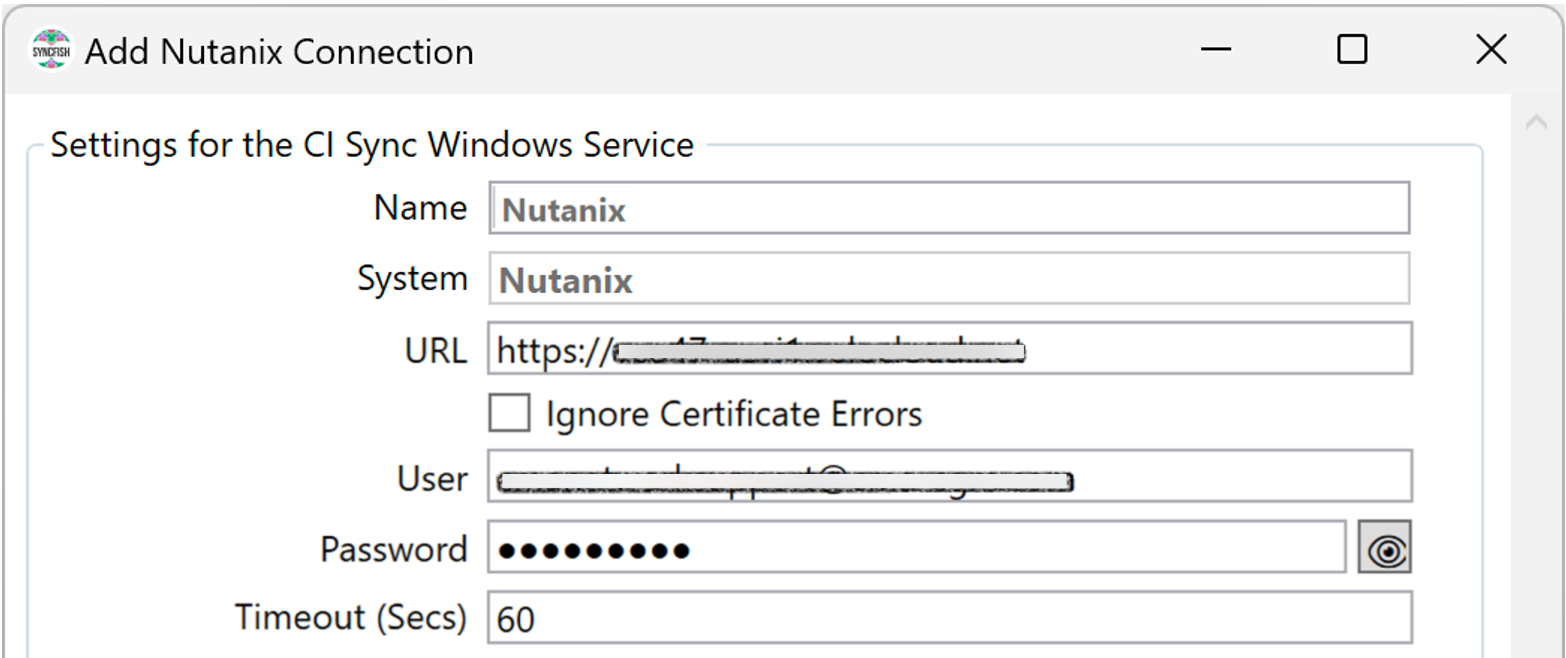Enable Ignore Certificate Errors checkbox
Viewport: 1566px width, 658px height.
point(510,413)
